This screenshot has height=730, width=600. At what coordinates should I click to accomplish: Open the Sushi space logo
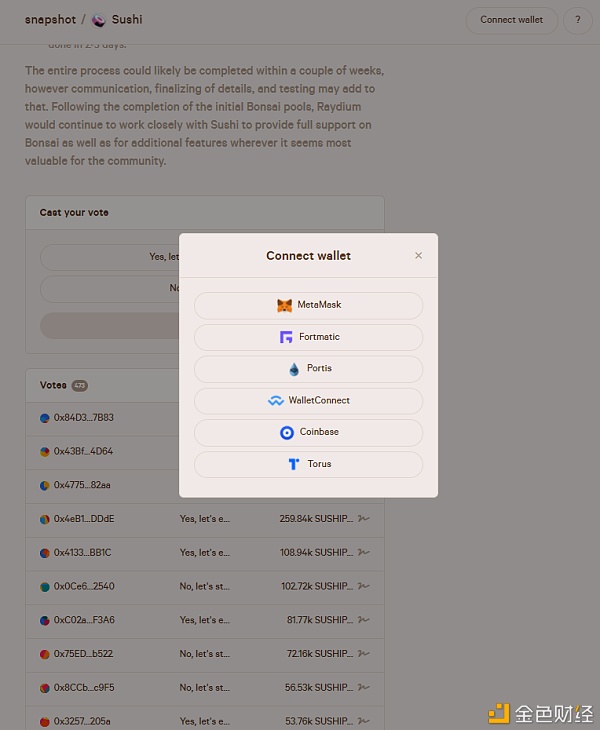coord(98,20)
